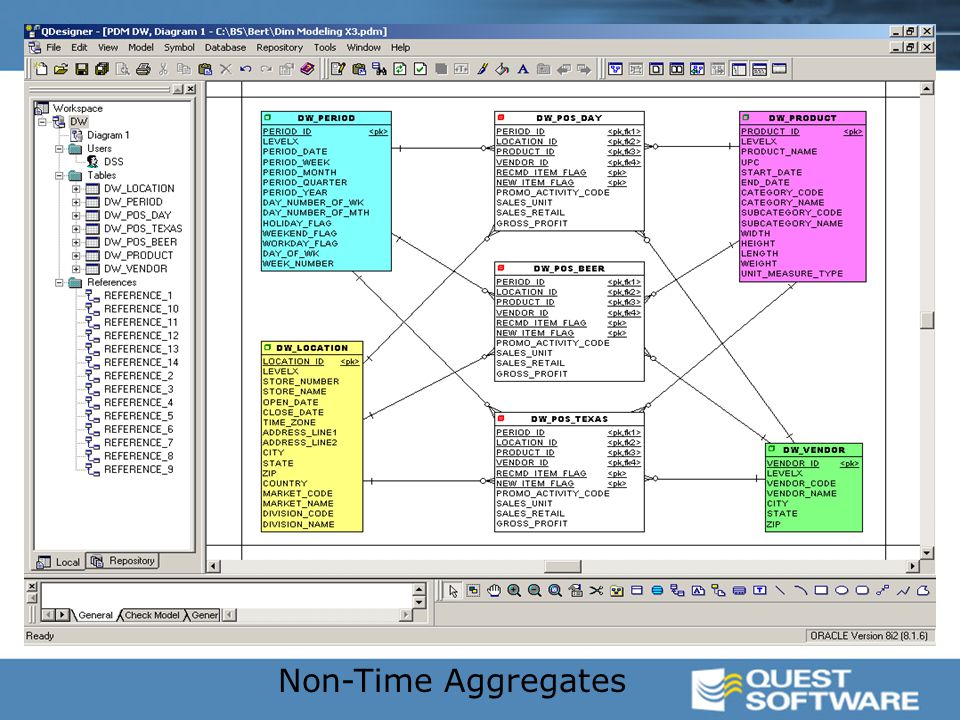Select the blue View cylinder tool
The width and height of the screenshot is (960, 720).
658,591
